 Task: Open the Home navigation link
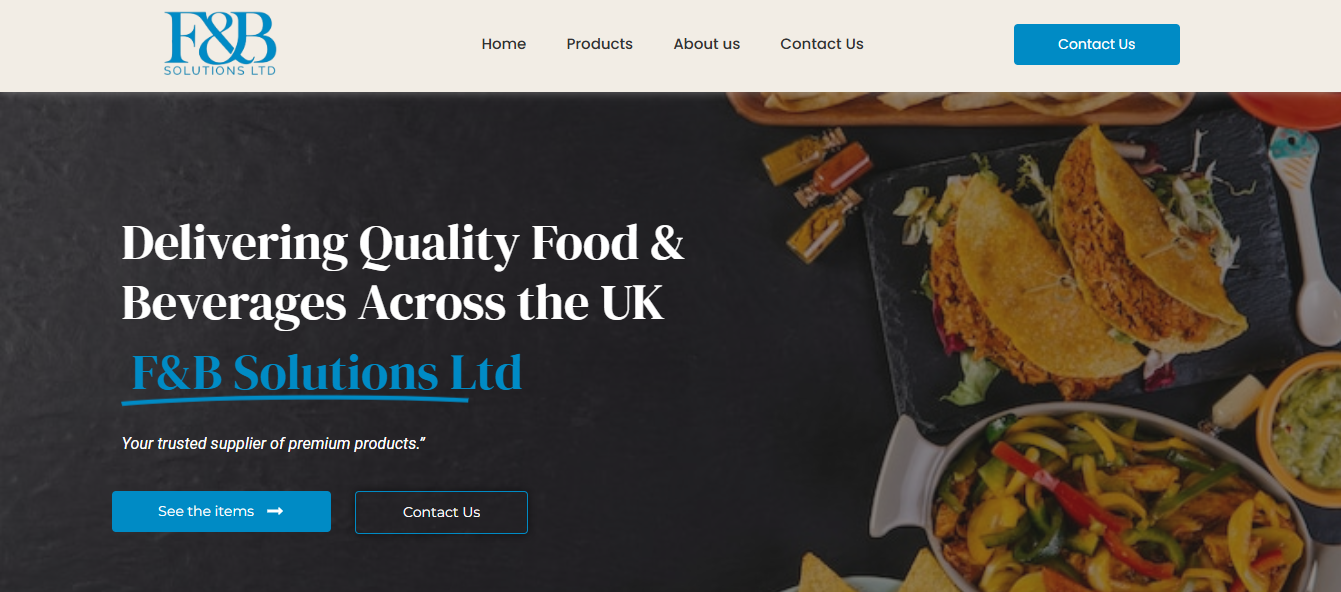pos(504,44)
